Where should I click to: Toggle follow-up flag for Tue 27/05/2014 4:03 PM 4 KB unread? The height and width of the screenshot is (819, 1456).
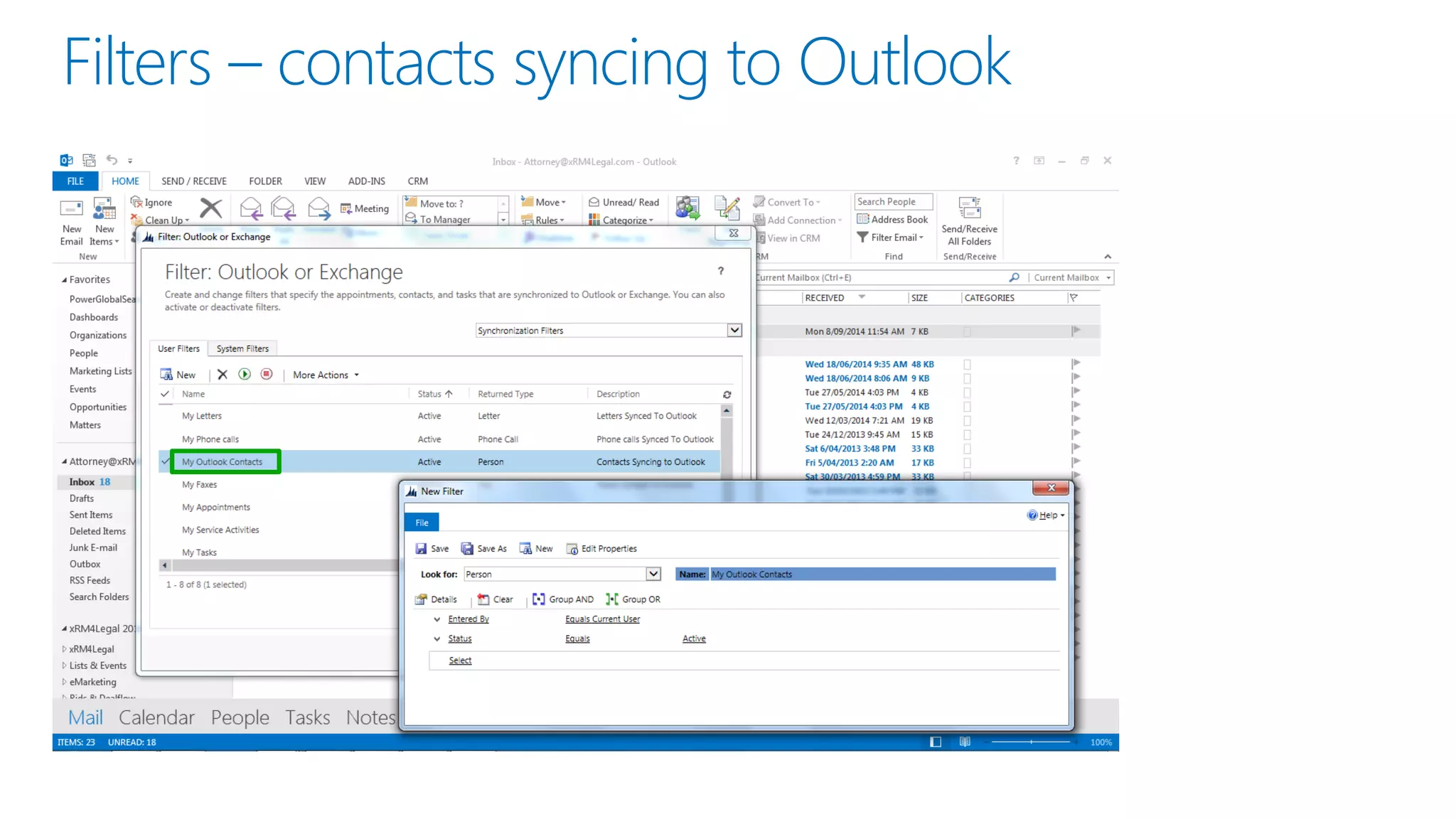[x=1076, y=406]
